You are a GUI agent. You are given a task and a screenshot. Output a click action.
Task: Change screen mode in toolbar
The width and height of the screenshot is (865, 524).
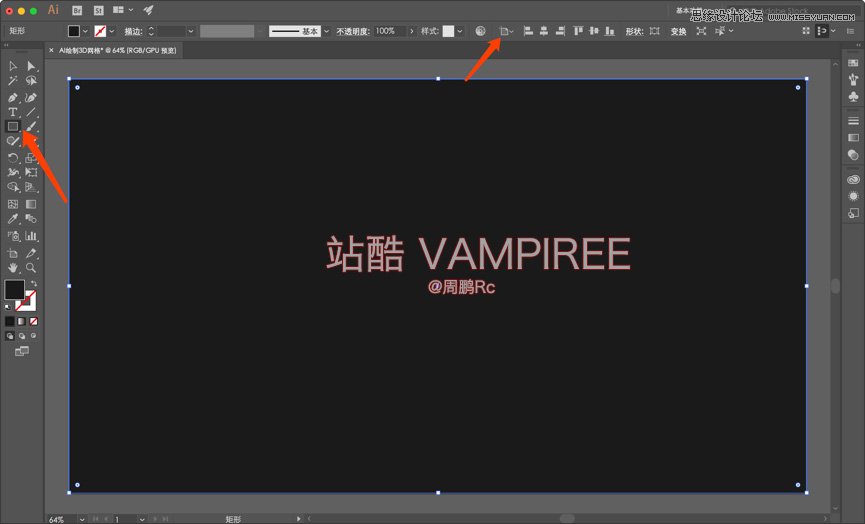(x=22, y=351)
